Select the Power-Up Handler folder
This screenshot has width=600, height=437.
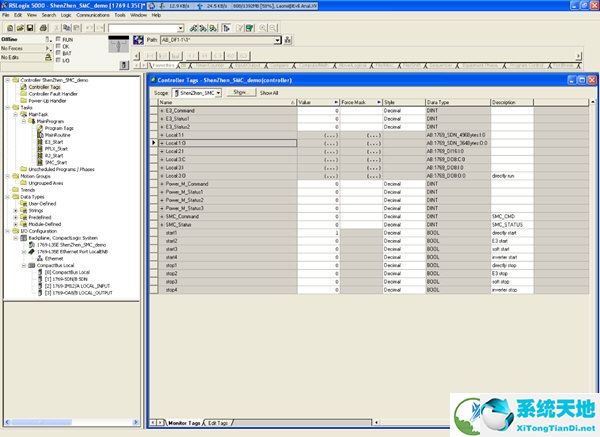[x=47, y=101]
